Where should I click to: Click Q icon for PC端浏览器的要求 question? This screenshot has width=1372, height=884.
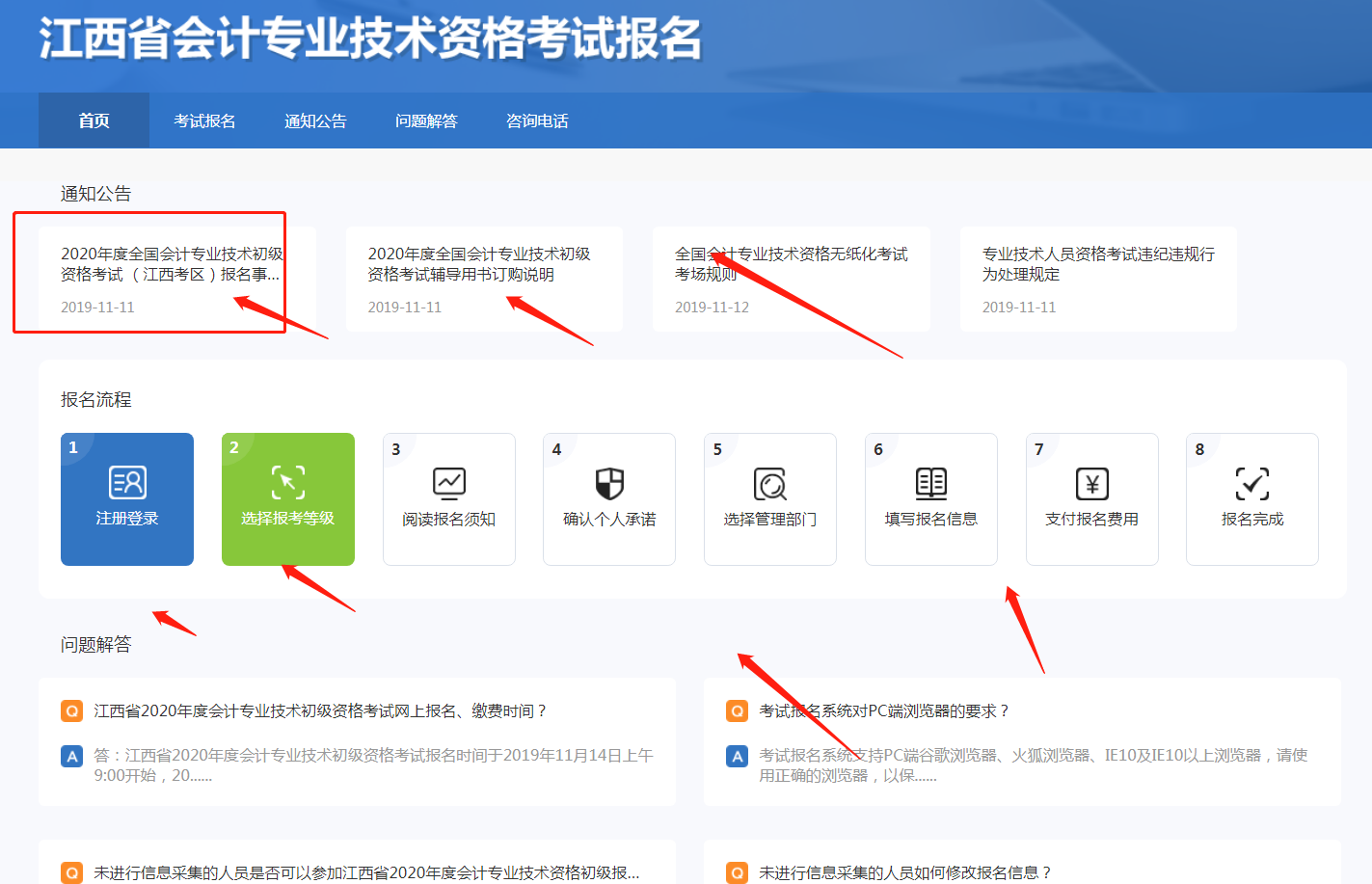coord(738,711)
